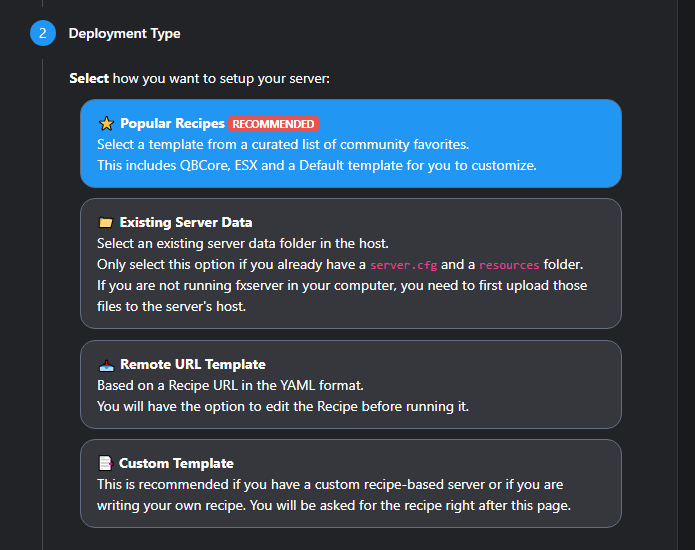Click the gold star Popular Recipes icon
The image size is (695, 550).
106,124
